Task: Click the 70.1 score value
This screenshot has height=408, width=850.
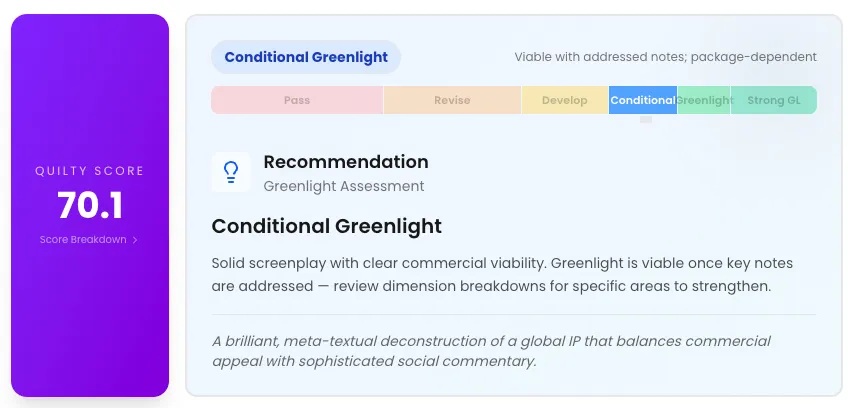Action: coord(90,205)
